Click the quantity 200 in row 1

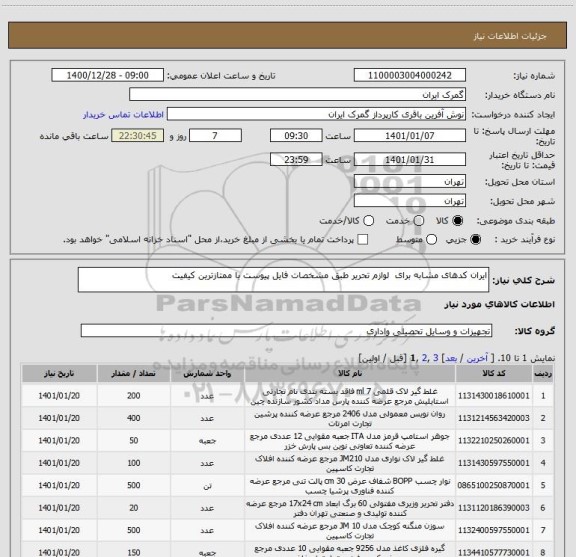coord(134,396)
